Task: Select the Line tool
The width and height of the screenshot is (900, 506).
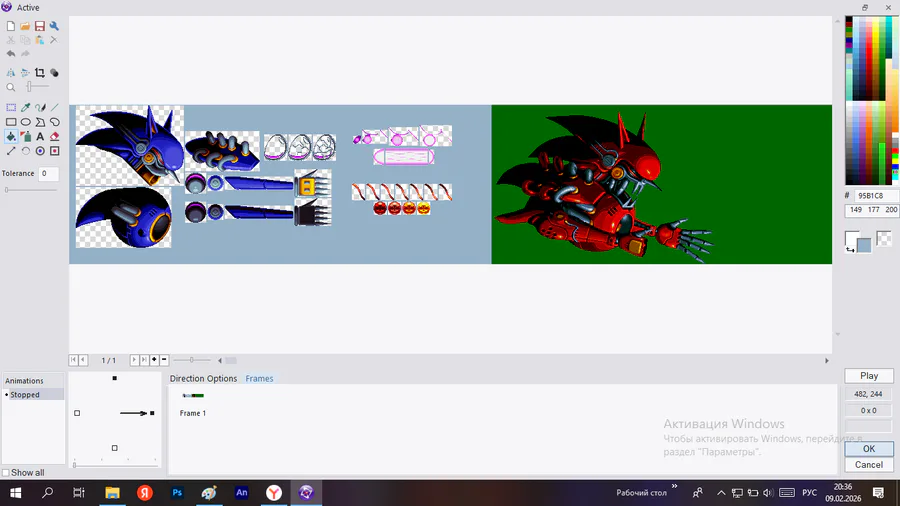Action: pos(54,107)
